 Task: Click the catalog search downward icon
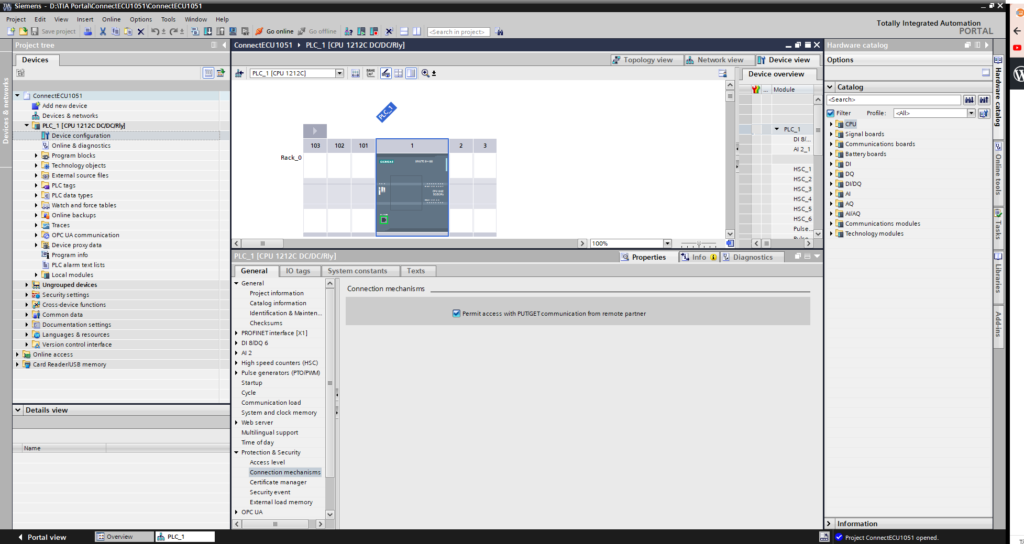pyautogui.click(x=969, y=99)
